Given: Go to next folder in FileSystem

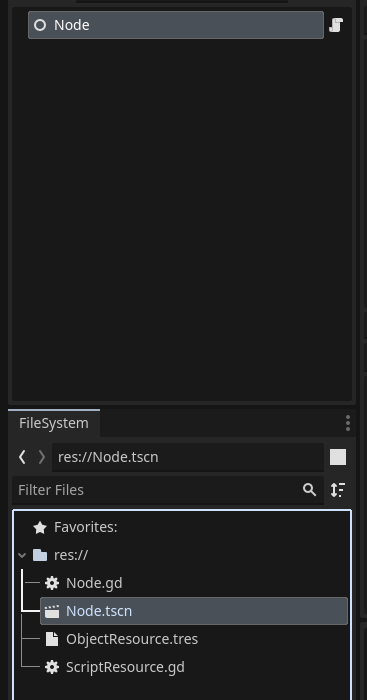Looking at the screenshot, I should 42,457.
